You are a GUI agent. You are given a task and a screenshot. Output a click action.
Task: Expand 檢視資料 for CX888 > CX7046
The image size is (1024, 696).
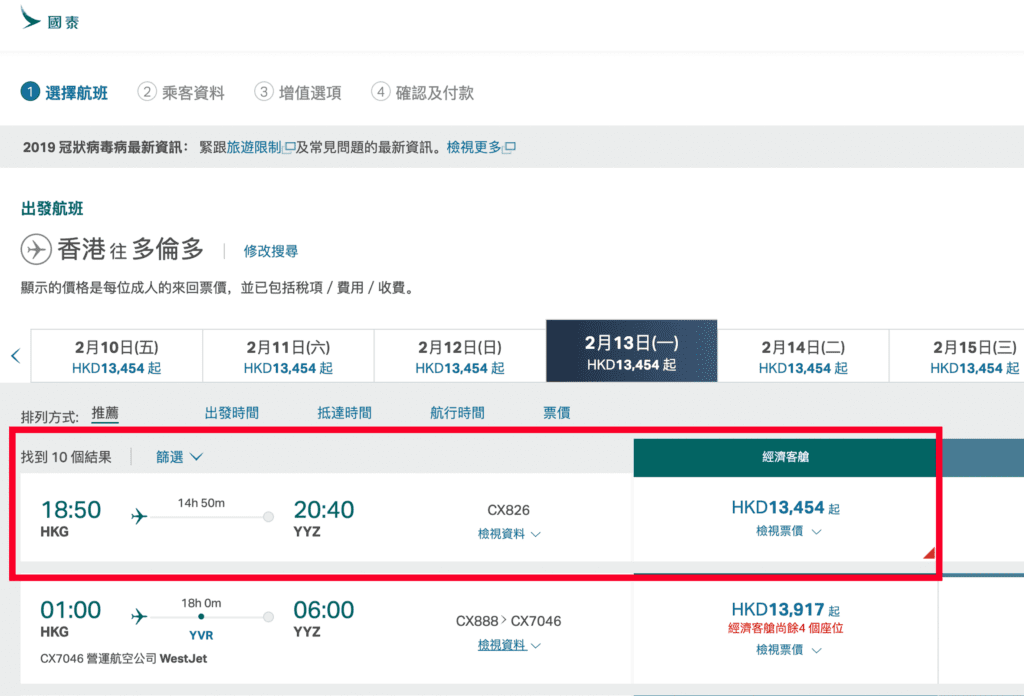pos(509,645)
